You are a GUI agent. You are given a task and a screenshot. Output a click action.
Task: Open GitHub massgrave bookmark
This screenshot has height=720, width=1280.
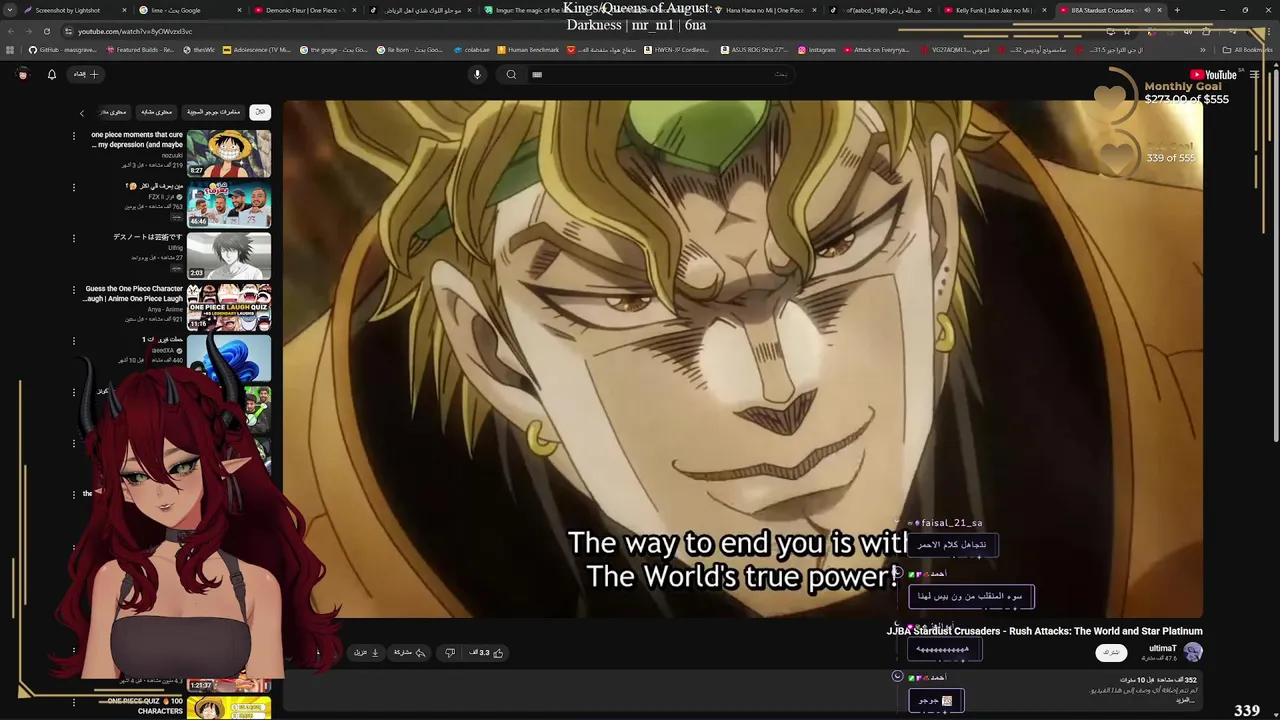click(63, 50)
